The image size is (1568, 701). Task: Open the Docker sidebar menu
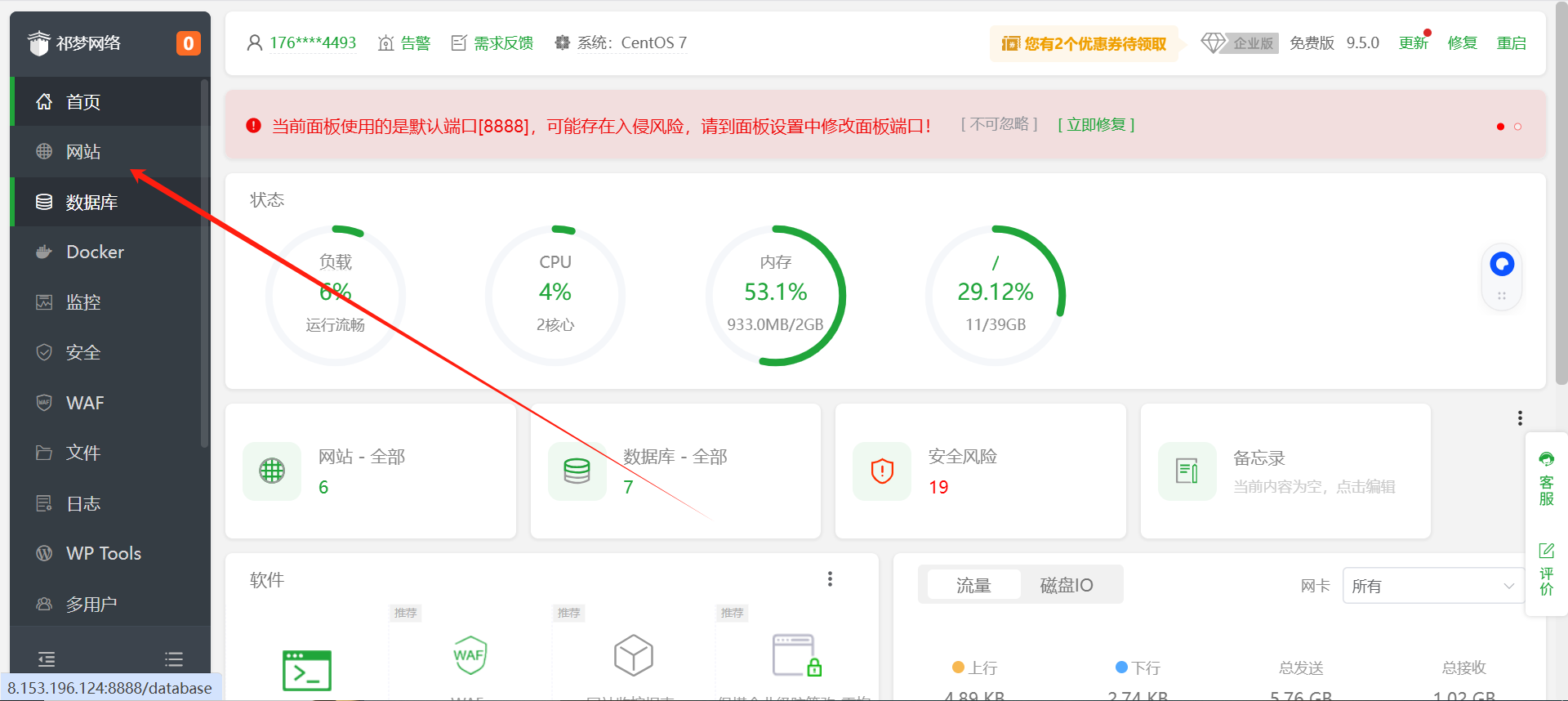click(x=109, y=252)
